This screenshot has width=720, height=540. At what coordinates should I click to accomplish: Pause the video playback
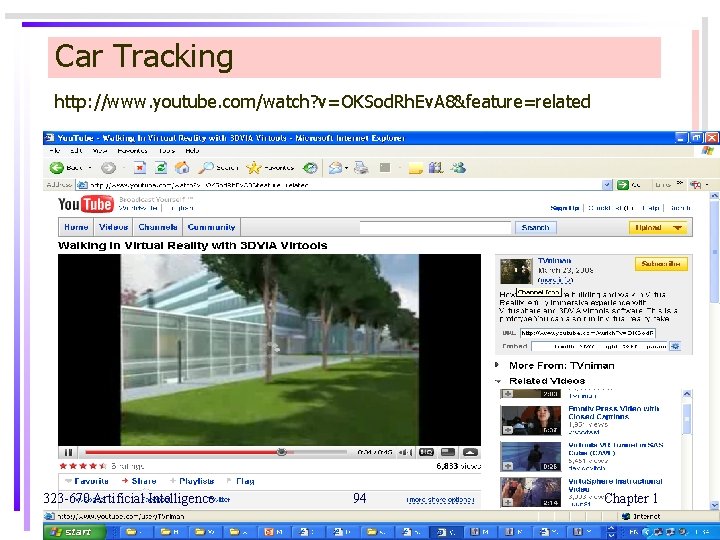68,453
